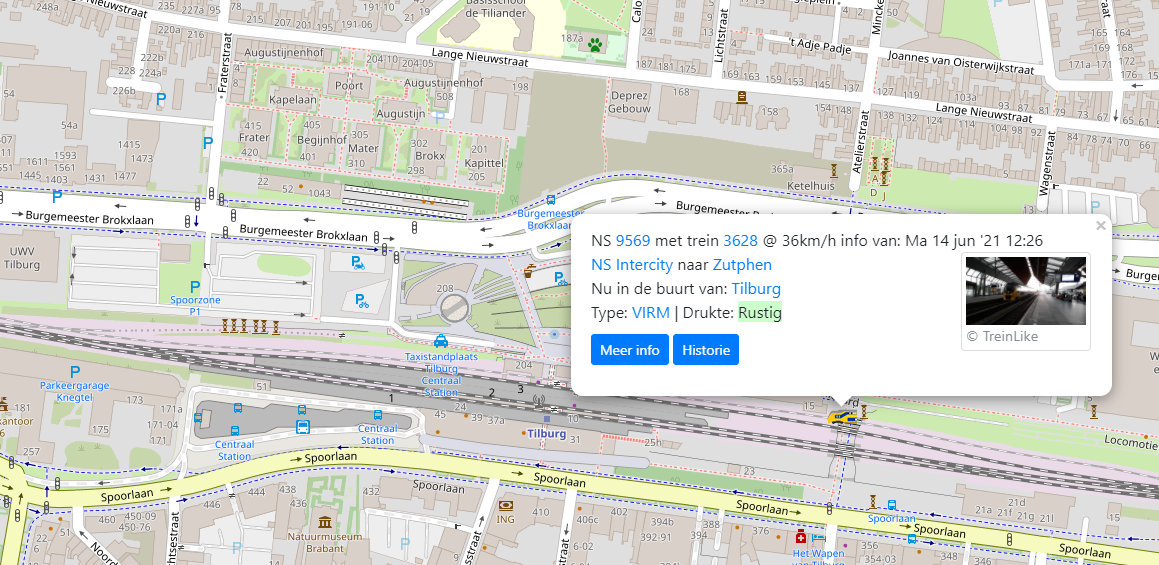Click the ING bank ATM icon
The width and height of the screenshot is (1159, 565).
point(506,505)
